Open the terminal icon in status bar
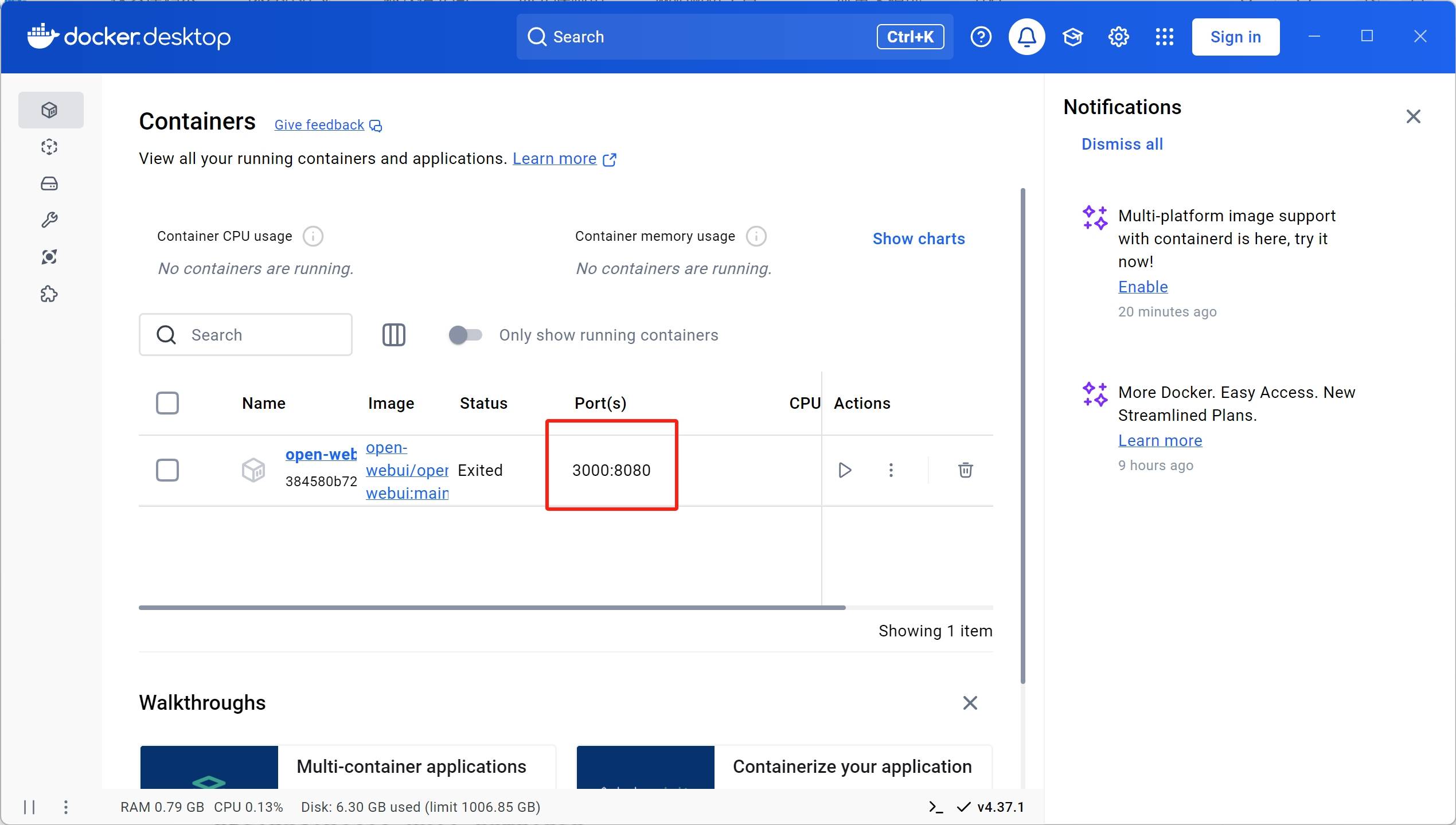The width and height of the screenshot is (1456, 825). tap(935, 807)
